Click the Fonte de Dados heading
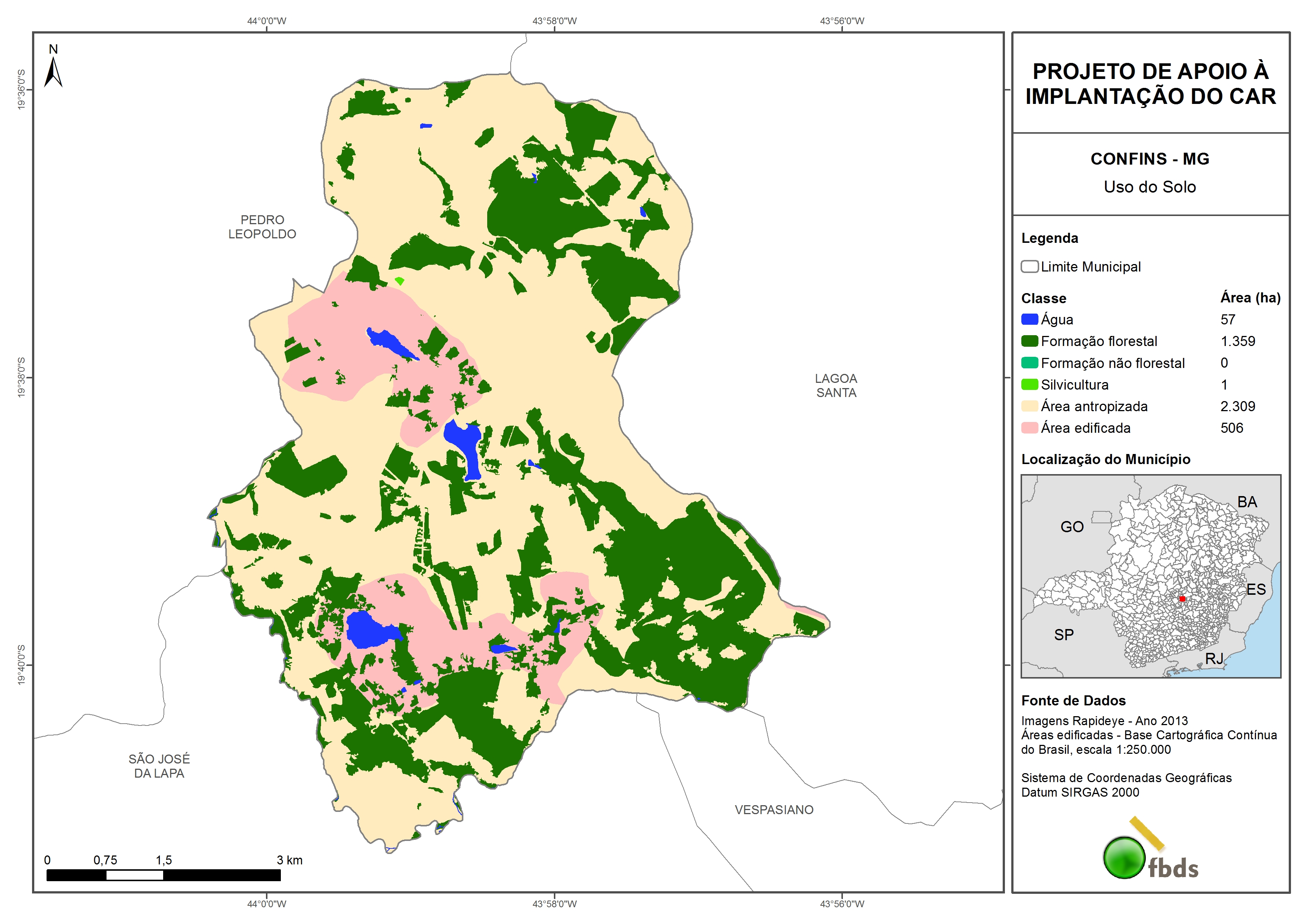 pos(1073,700)
